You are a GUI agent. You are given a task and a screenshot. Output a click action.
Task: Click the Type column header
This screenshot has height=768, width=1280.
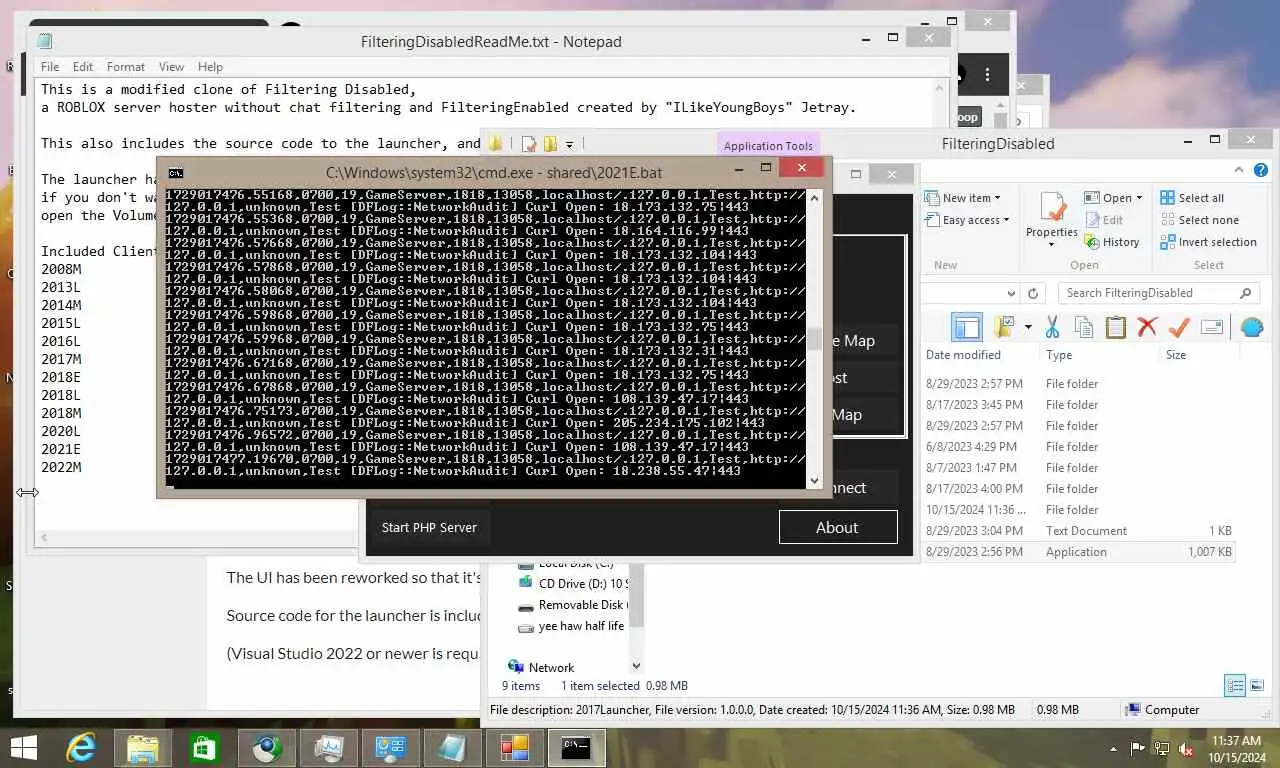coord(1059,355)
